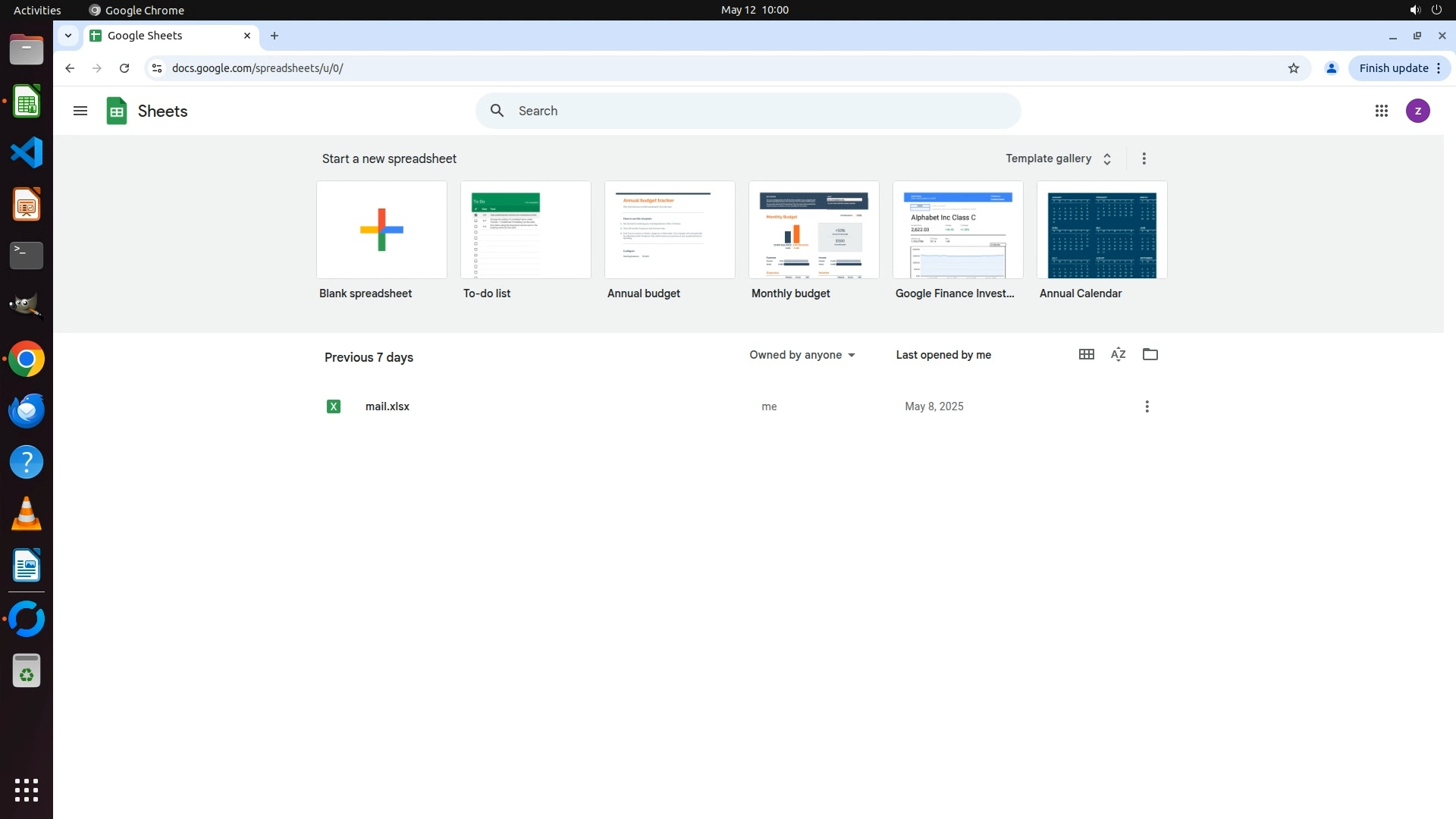Open the Owned by anyone dropdown
Screen dimensions: 1456x819
[802, 355]
